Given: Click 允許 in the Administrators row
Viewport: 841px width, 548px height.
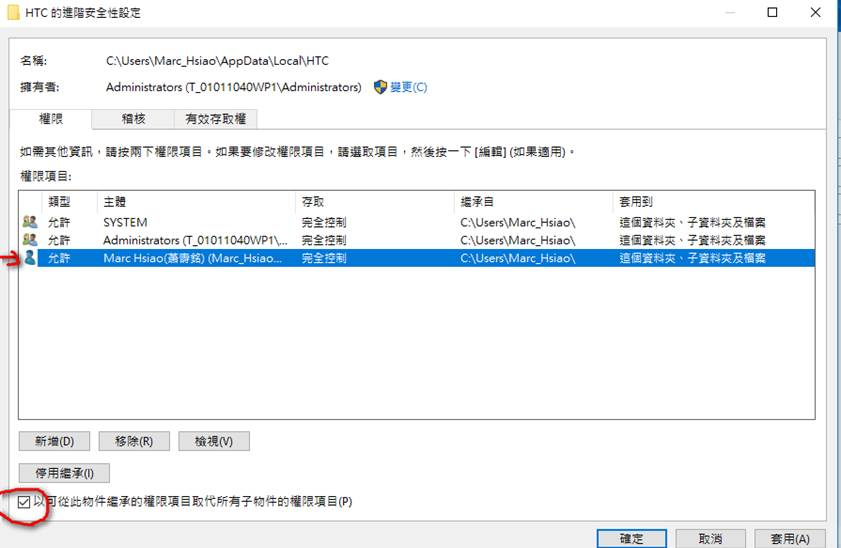Looking at the screenshot, I should (x=59, y=240).
